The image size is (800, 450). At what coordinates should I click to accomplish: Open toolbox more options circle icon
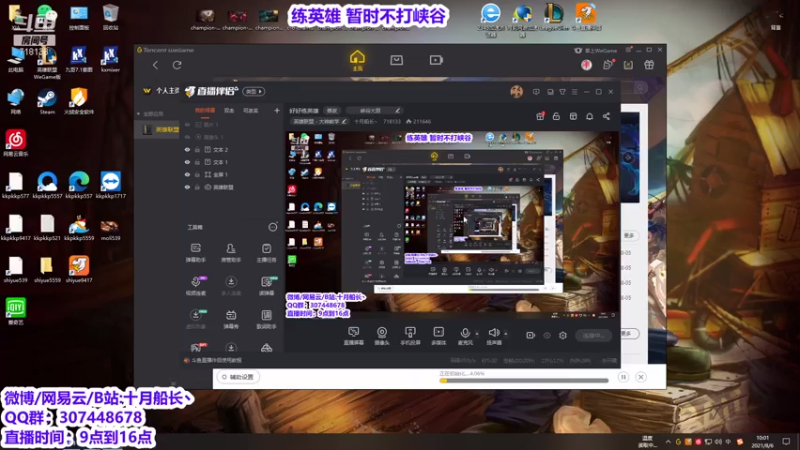273,227
